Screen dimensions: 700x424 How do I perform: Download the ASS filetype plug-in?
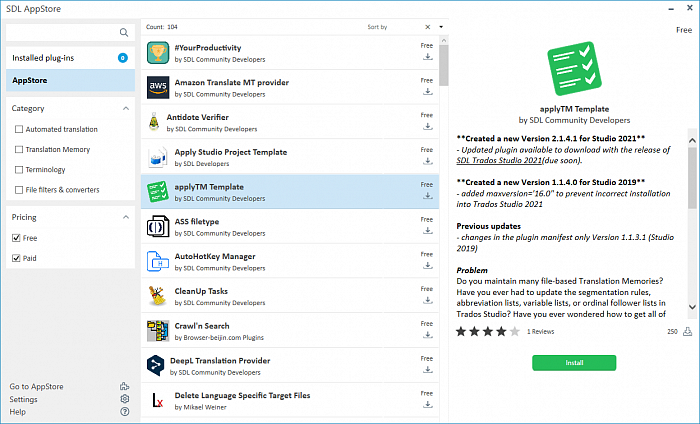(428, 231)
